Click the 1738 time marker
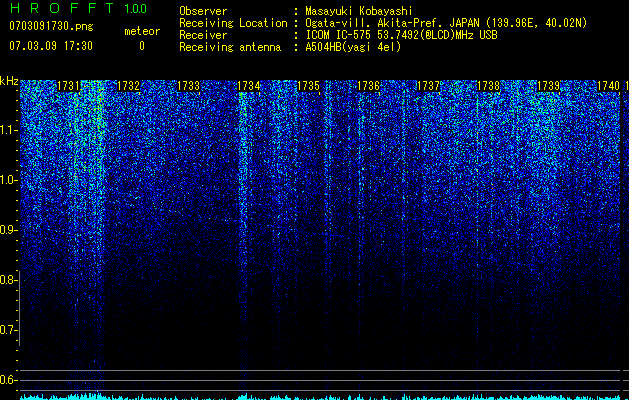Viewport: 629px width, 400px height. (489, 86)
